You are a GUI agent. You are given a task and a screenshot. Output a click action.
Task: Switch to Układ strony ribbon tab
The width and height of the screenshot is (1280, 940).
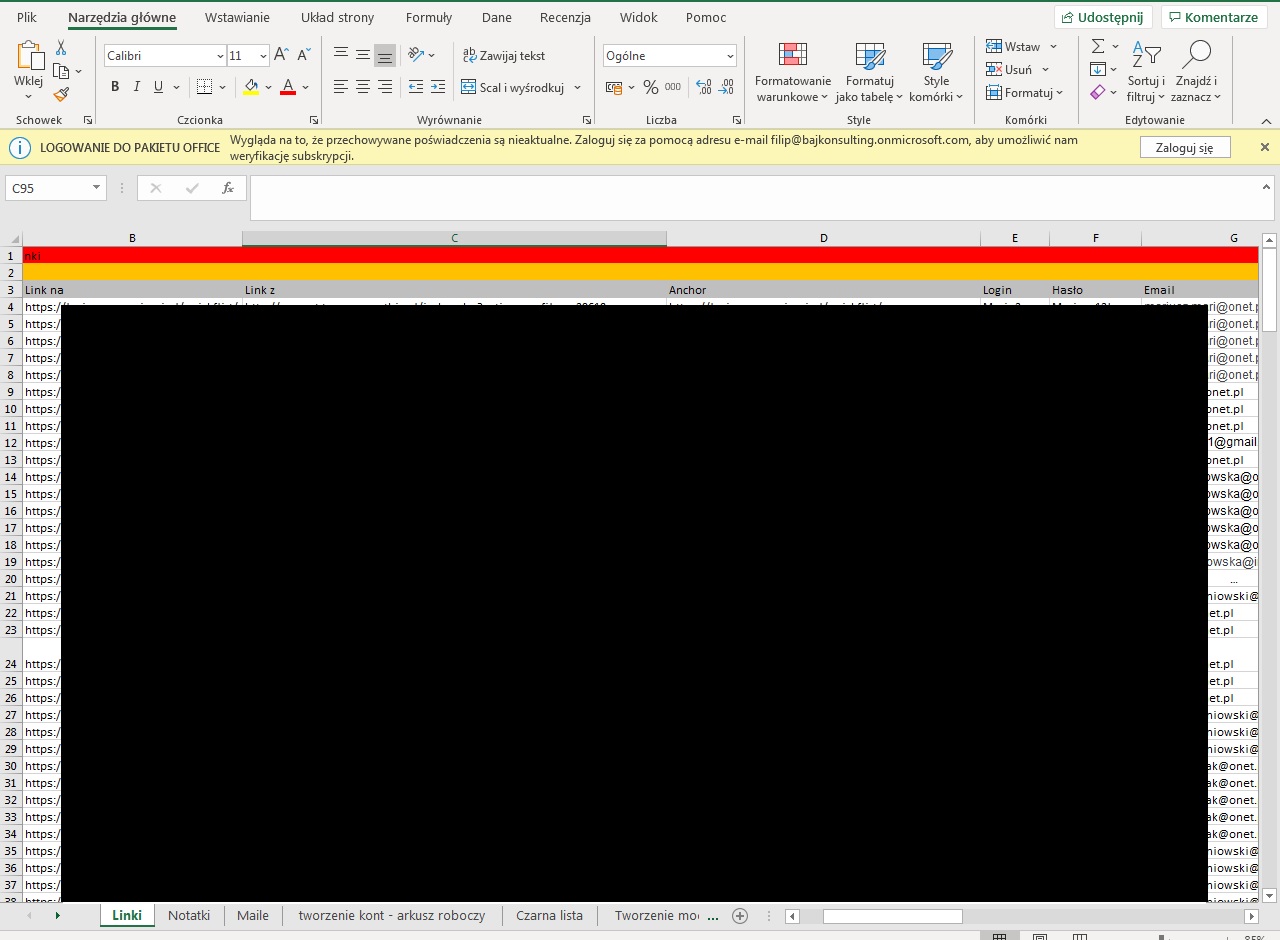337,18
